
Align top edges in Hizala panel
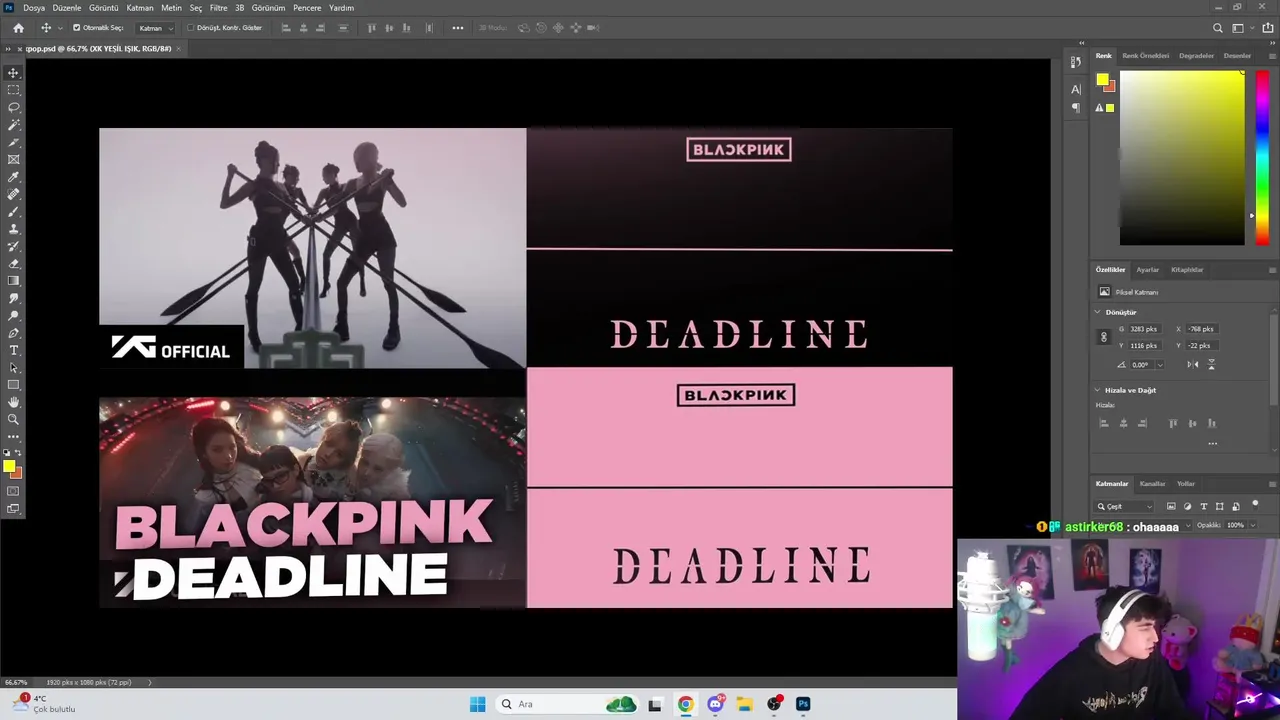tap(1173, 424)
